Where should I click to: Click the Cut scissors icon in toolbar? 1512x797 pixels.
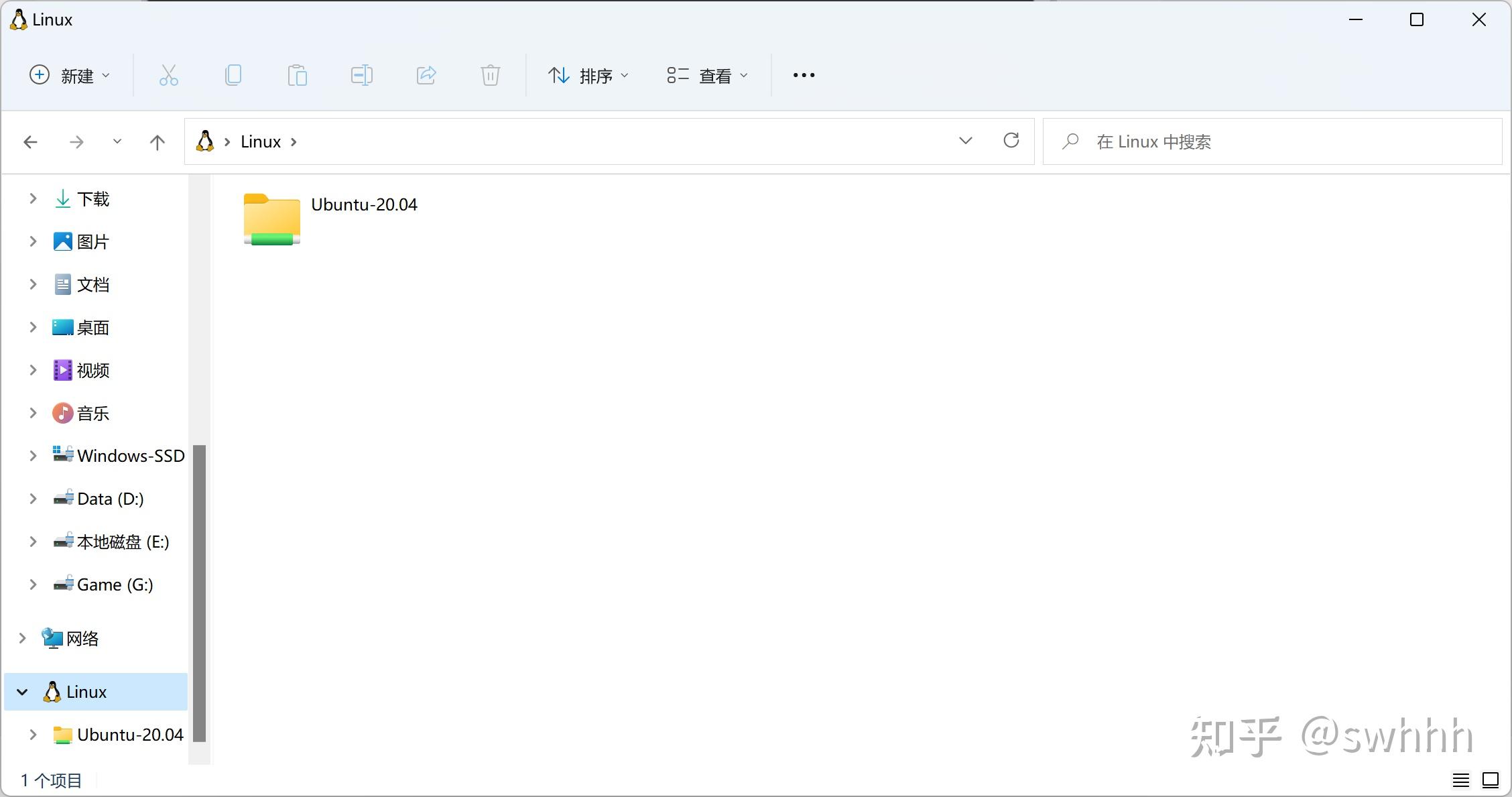click(x=168, y=75)
